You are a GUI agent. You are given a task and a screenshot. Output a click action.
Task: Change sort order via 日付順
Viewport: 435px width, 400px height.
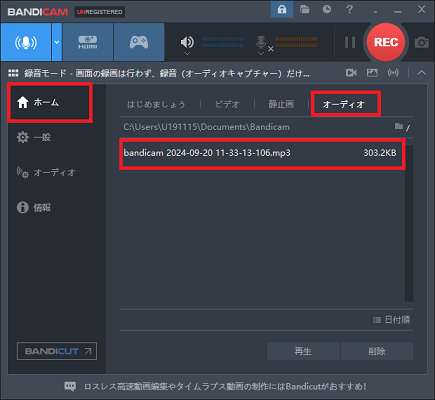[392, 320]
